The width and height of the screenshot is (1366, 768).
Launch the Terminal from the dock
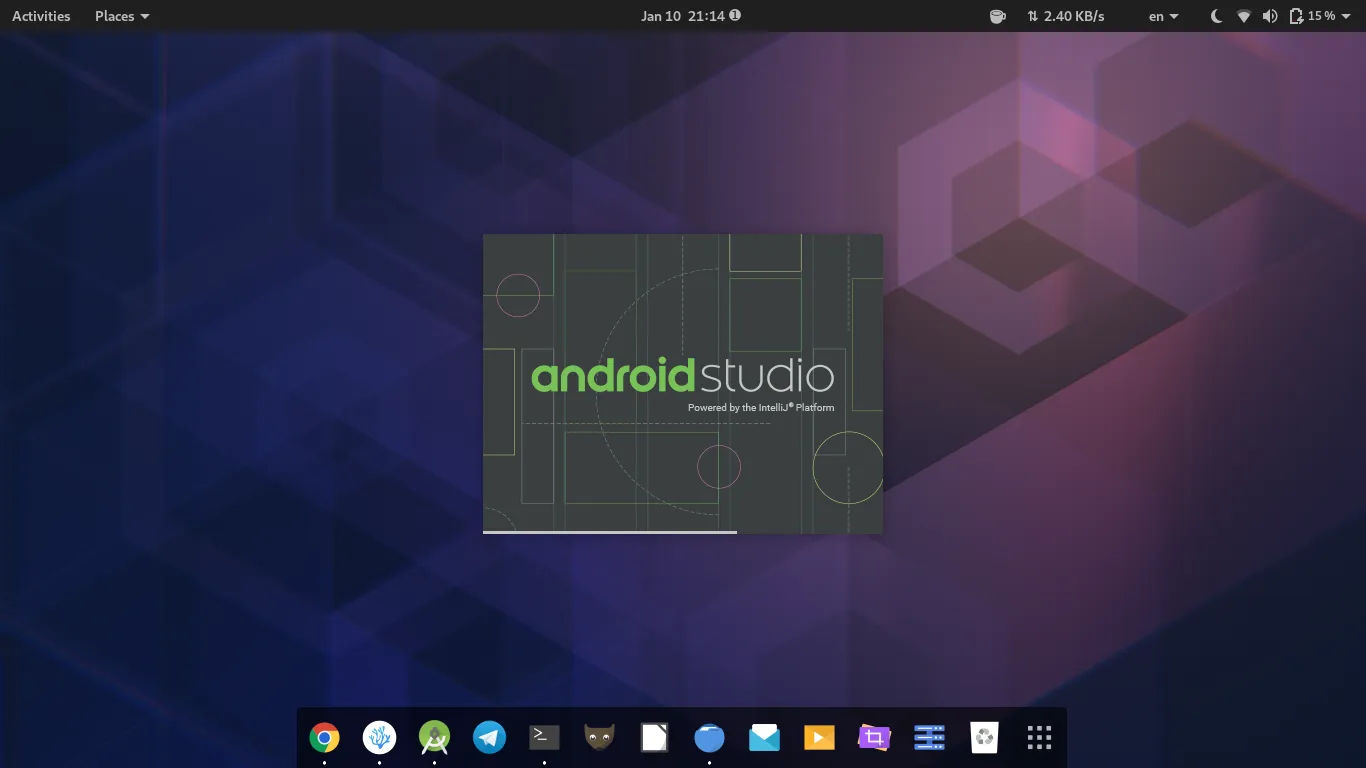[544, 738]
